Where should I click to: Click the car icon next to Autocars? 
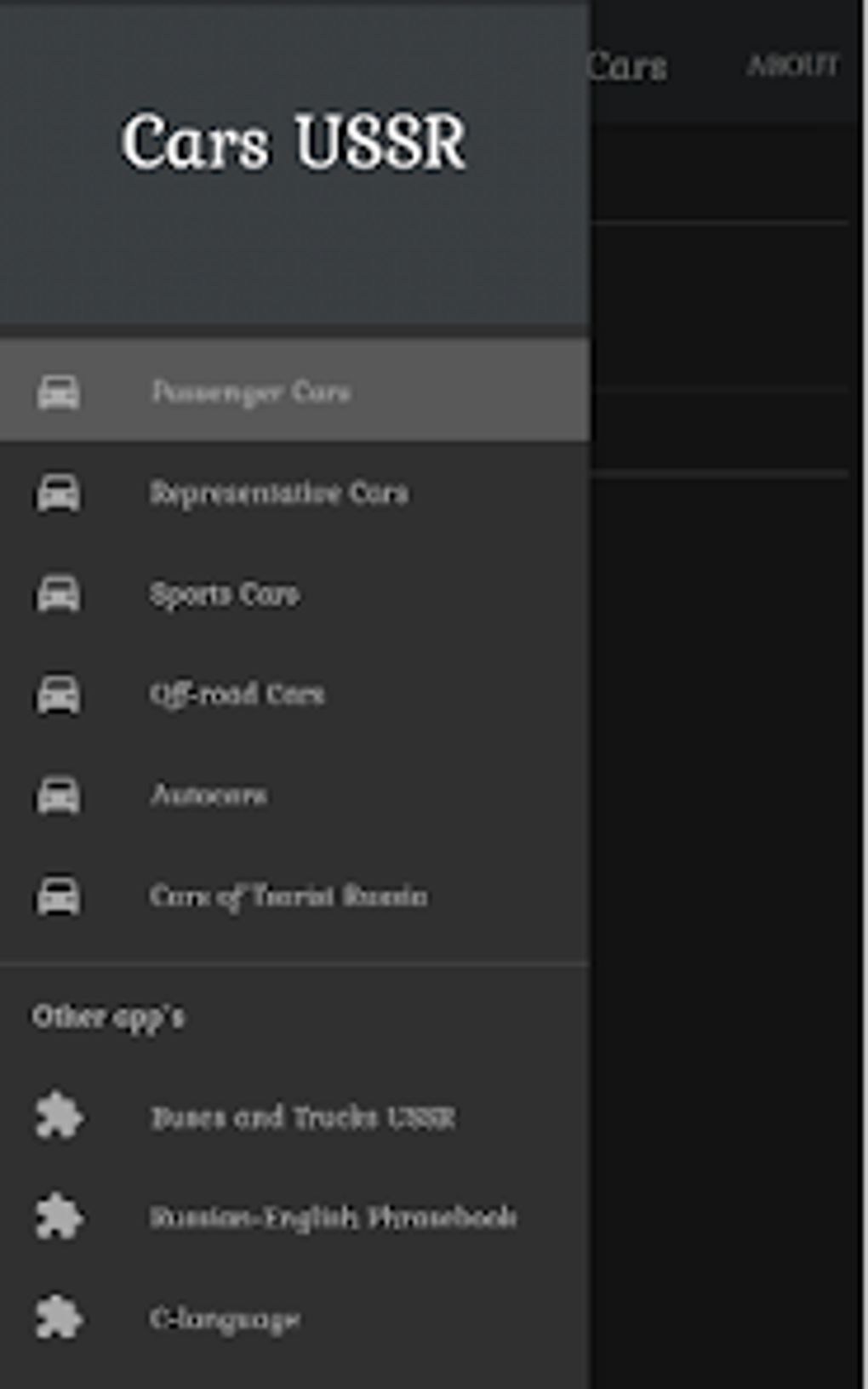58,796
